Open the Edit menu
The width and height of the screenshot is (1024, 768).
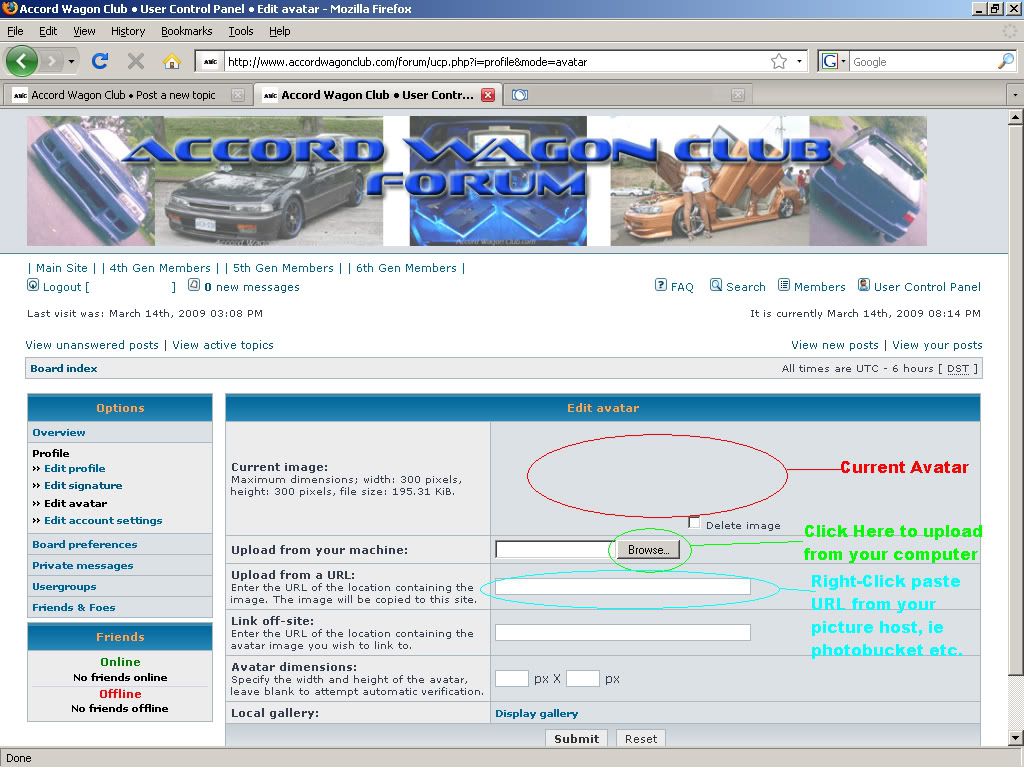point(48,31)
